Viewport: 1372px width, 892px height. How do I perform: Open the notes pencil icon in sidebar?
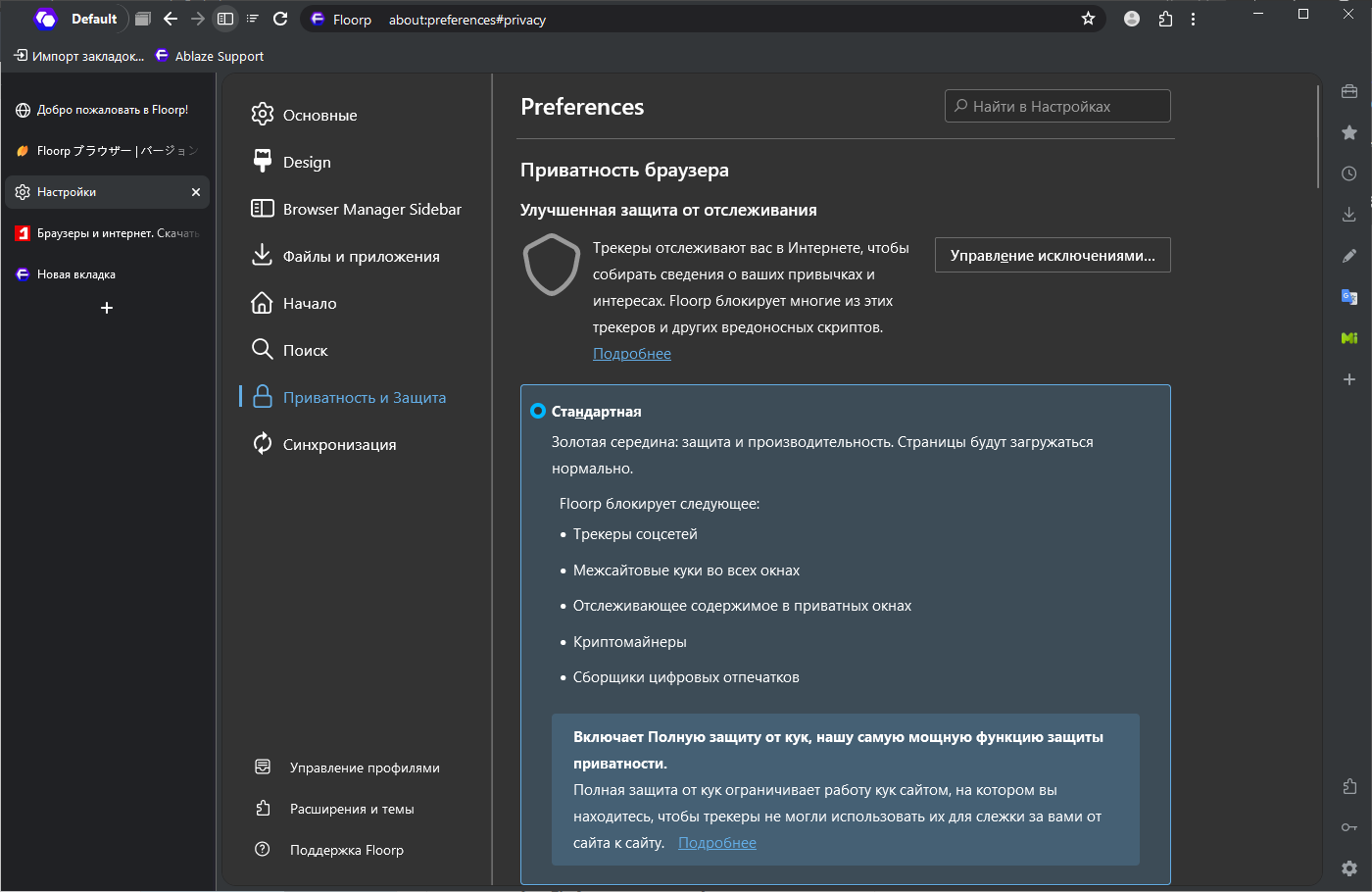[x=1349, y=256]
